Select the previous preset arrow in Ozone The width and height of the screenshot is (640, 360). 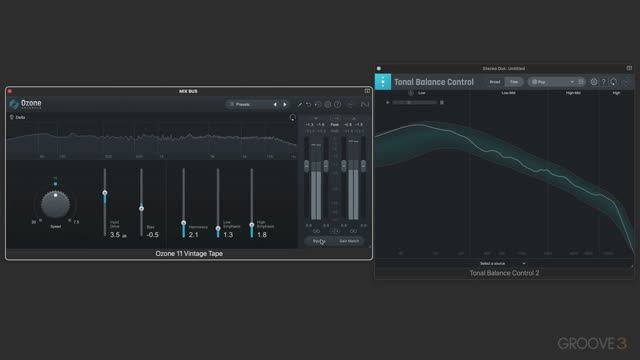pyautogui.click(x=275, y=104)
